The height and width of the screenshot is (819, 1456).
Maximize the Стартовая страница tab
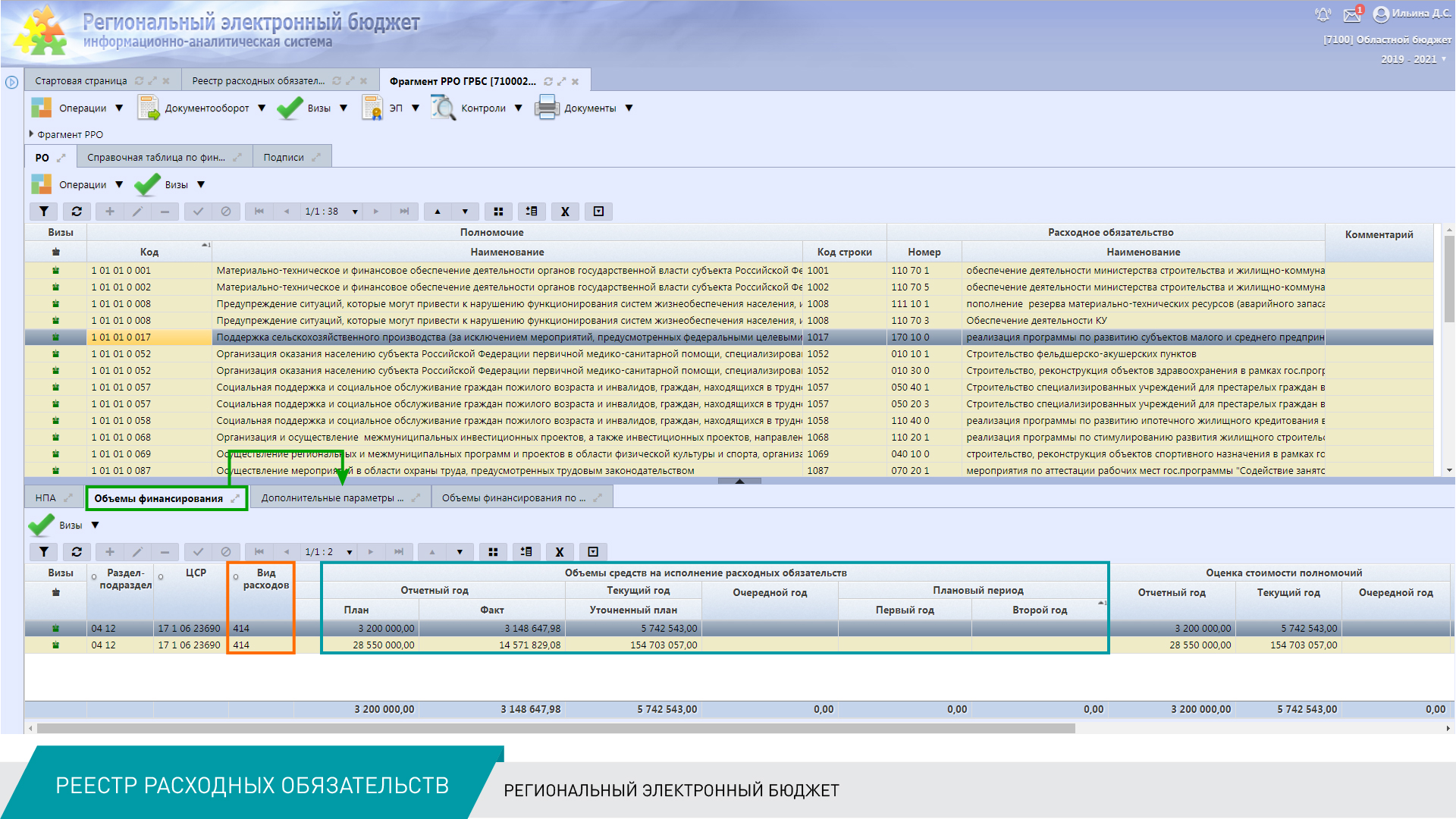pos(152,81)
